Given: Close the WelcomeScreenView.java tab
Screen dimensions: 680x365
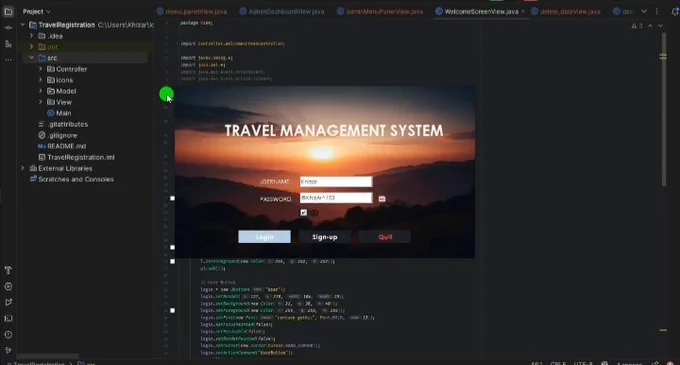Looking at the screenshot, I should point(523,11).
